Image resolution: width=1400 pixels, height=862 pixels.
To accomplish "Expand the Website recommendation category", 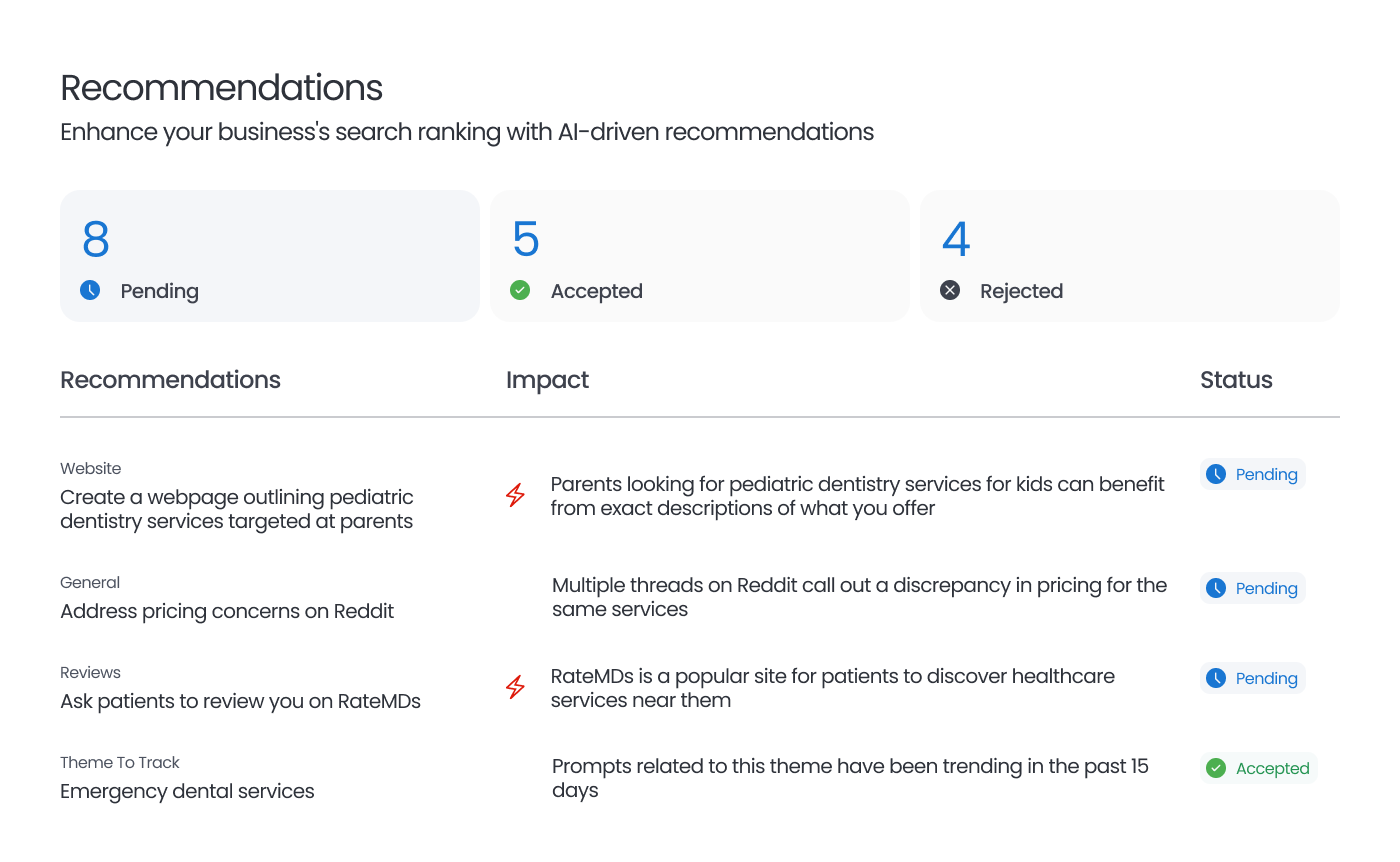I will coord(90,468).
